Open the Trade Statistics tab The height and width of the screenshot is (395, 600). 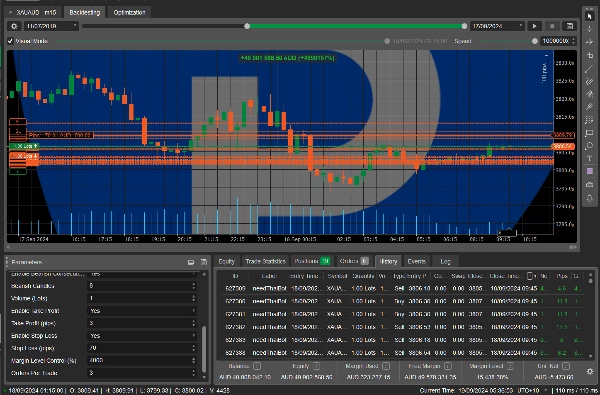click(x=266, y=261)
